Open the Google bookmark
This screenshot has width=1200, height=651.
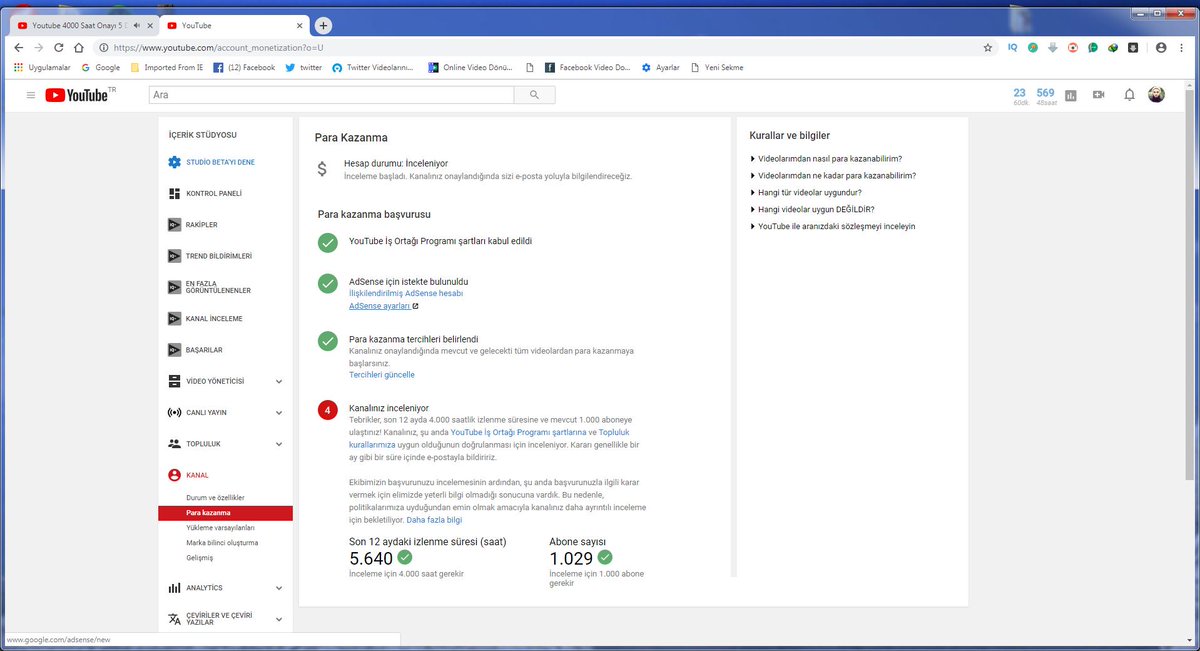click(x=100, y=68)
